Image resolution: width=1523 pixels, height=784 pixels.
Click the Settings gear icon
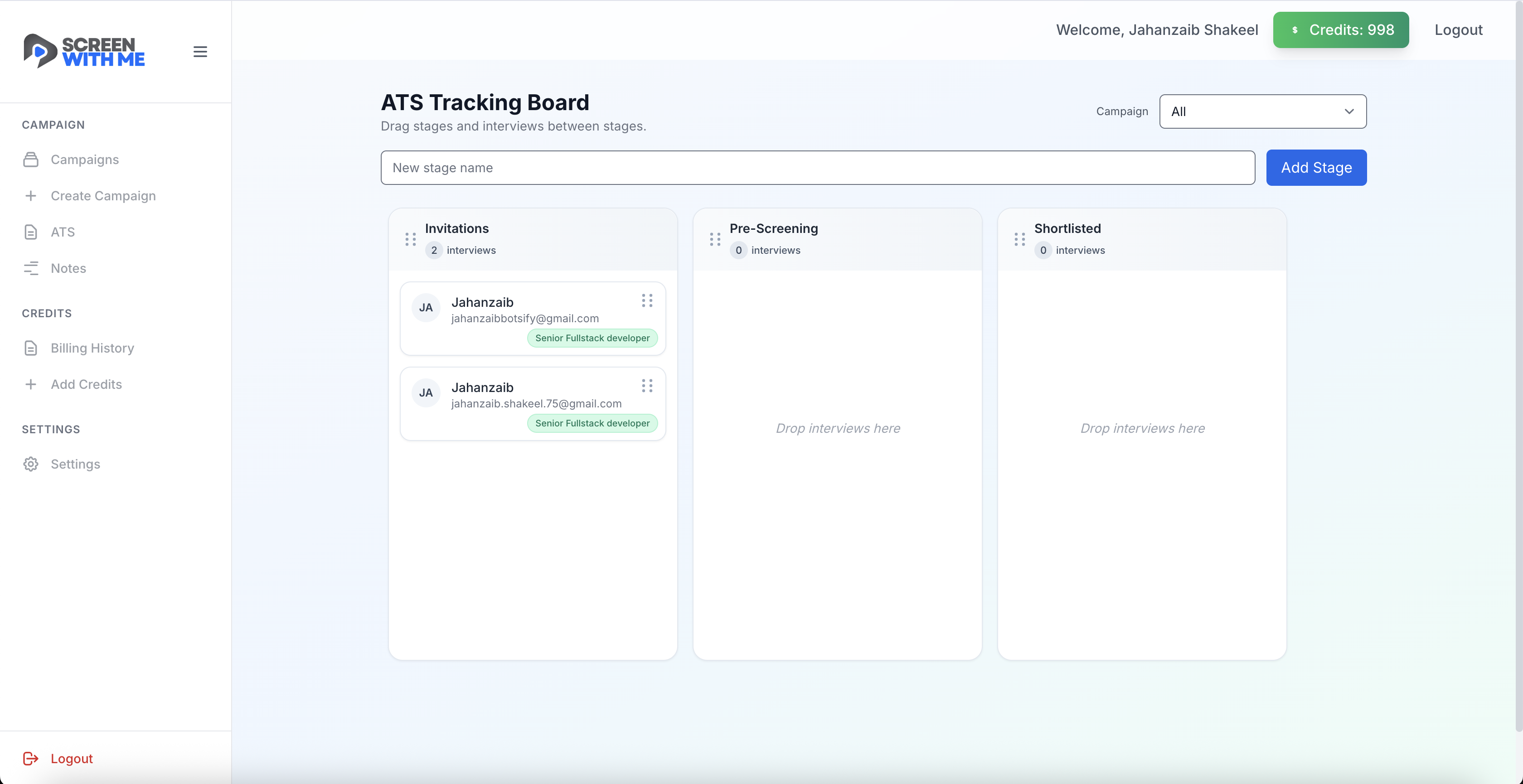[31, 464]
